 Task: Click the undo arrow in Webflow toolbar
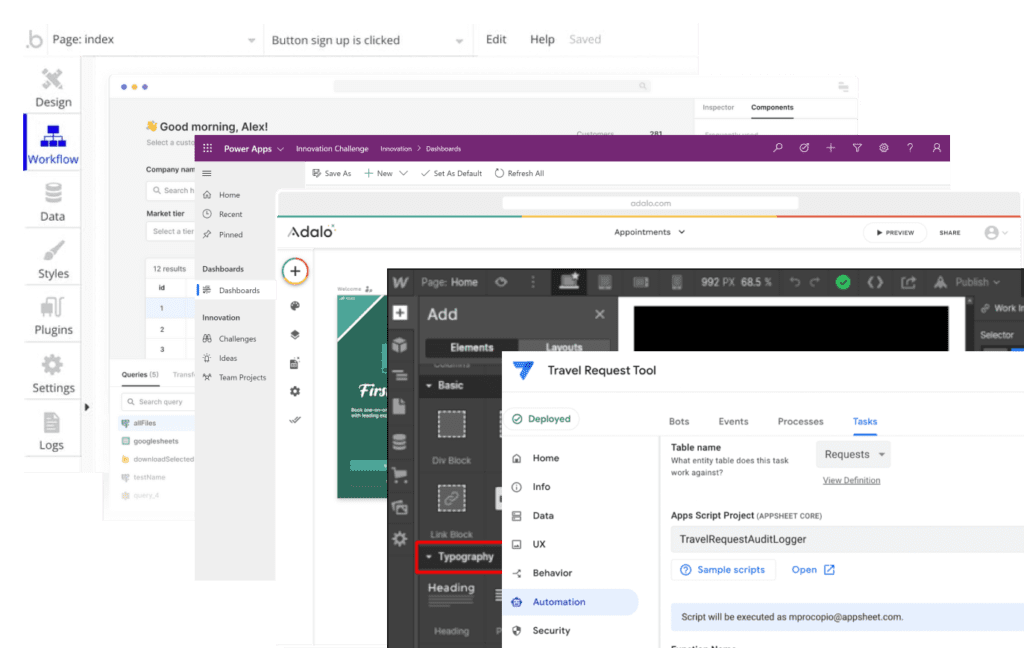(x=795, y=282)
